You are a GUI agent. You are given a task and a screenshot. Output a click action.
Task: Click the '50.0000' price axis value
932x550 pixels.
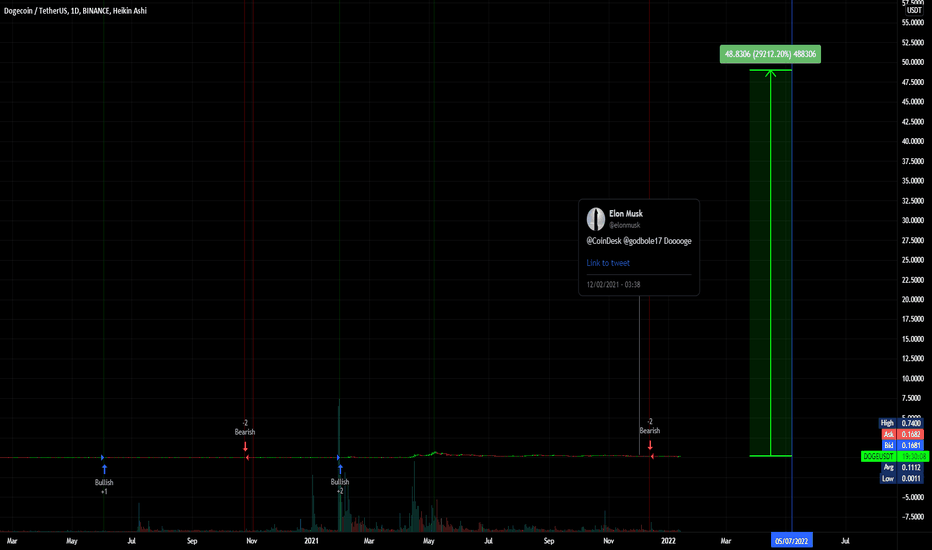coord(912,62)
